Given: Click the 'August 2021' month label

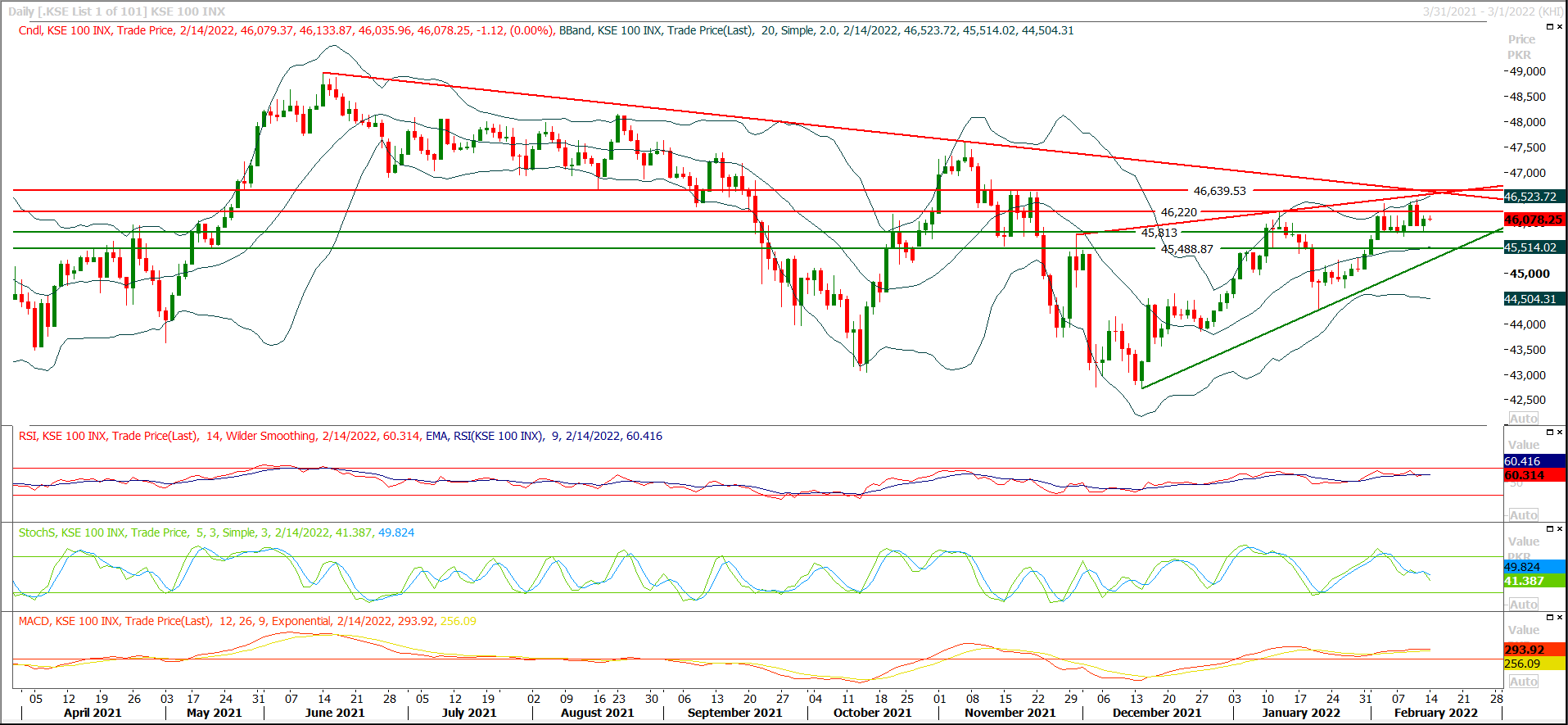Looking at the screenshot, I should tap(598, 713).
